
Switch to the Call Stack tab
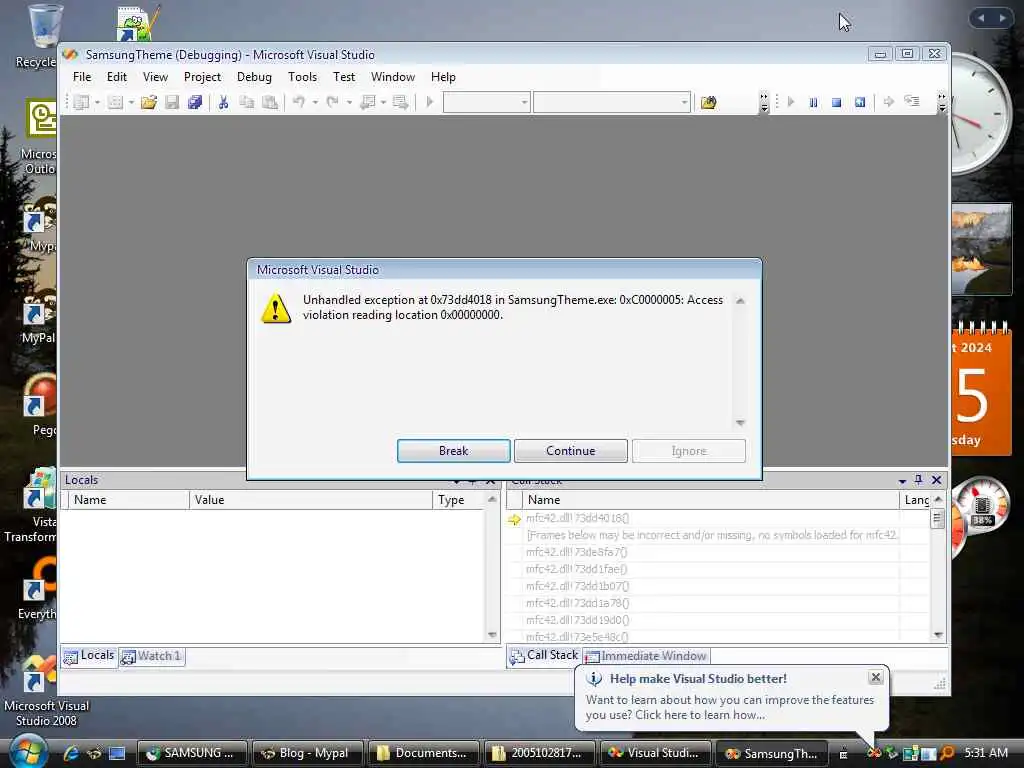[544, 655]
